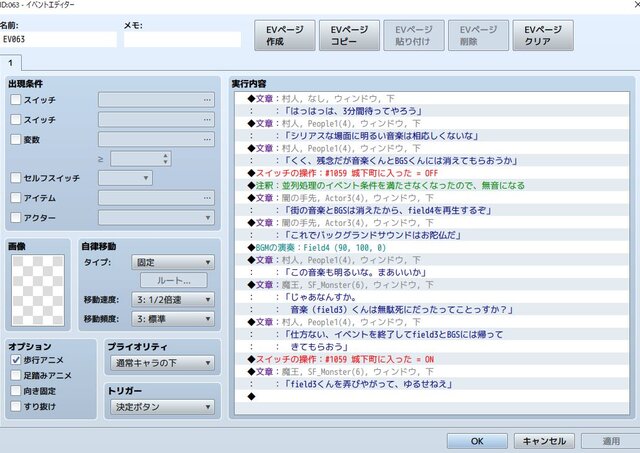
Task: Click the 変数 value stepper arrows
Action: [165, 159]
